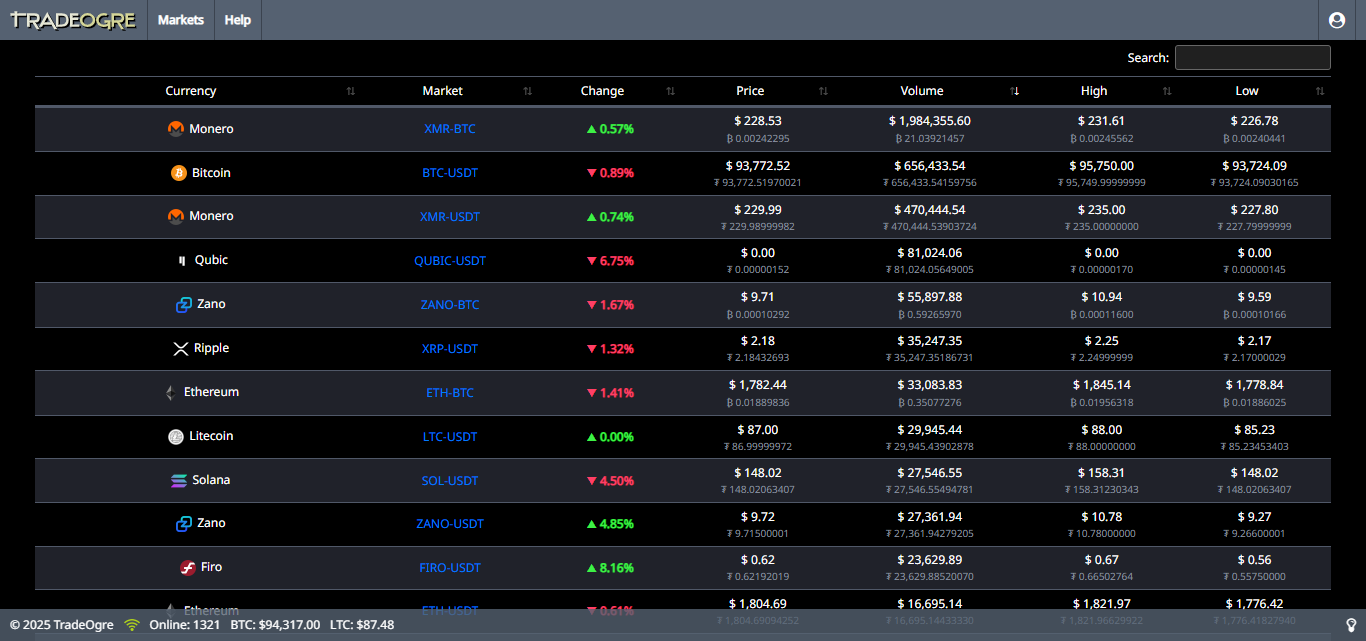Click the green up arrow for XMR-BTC change
This screenshot has width=1366, height=641.
click(x=592, y=129)
